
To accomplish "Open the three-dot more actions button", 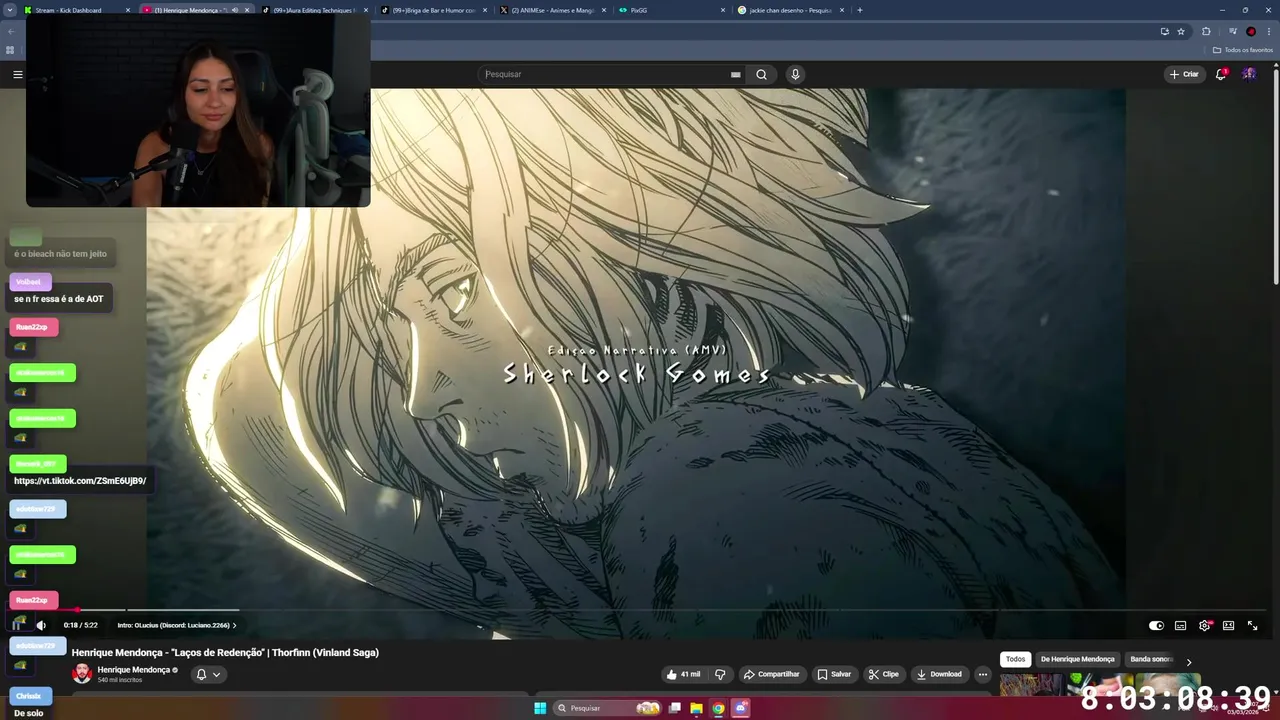I will (982, 674).
